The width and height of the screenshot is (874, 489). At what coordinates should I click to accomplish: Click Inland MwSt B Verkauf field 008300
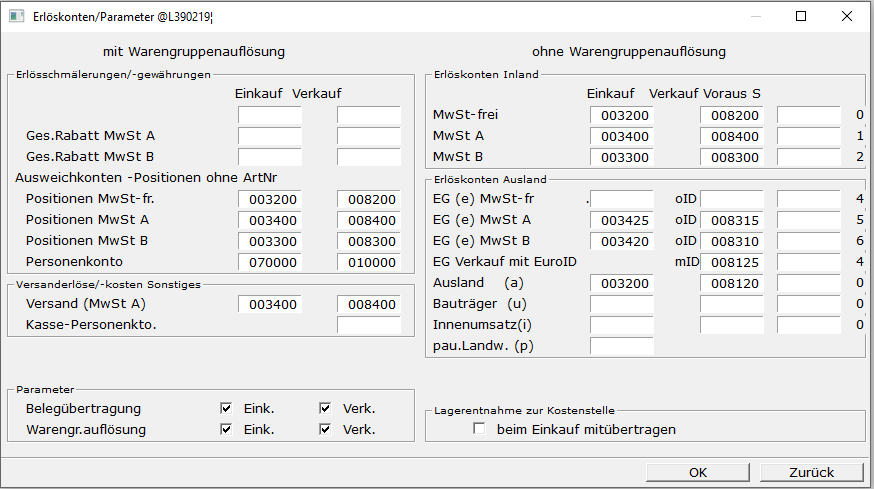[730, 157]
